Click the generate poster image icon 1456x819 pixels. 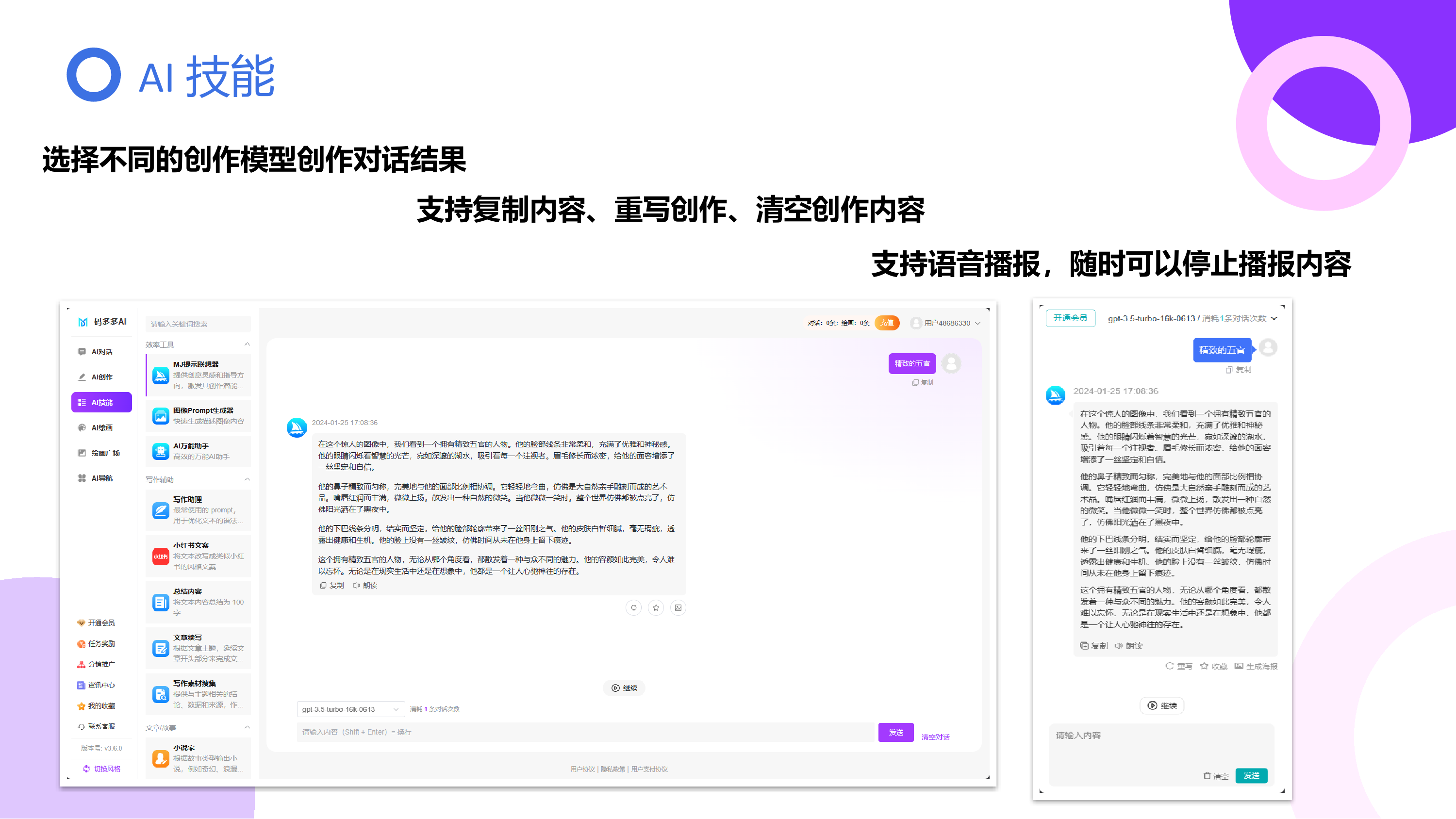pyautogui.click(x=678, y=607)
